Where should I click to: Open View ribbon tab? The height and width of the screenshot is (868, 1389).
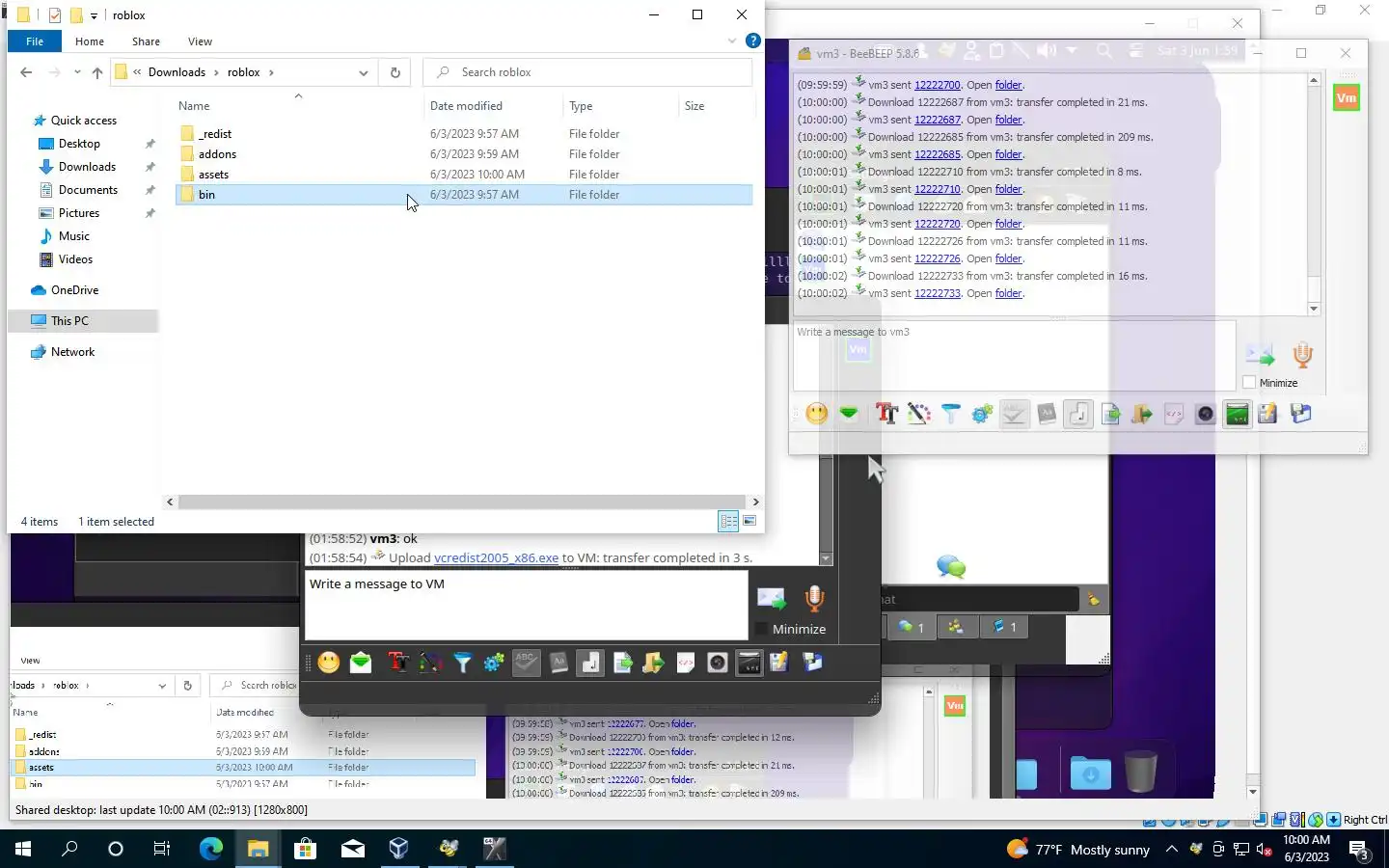pos(201,41)
